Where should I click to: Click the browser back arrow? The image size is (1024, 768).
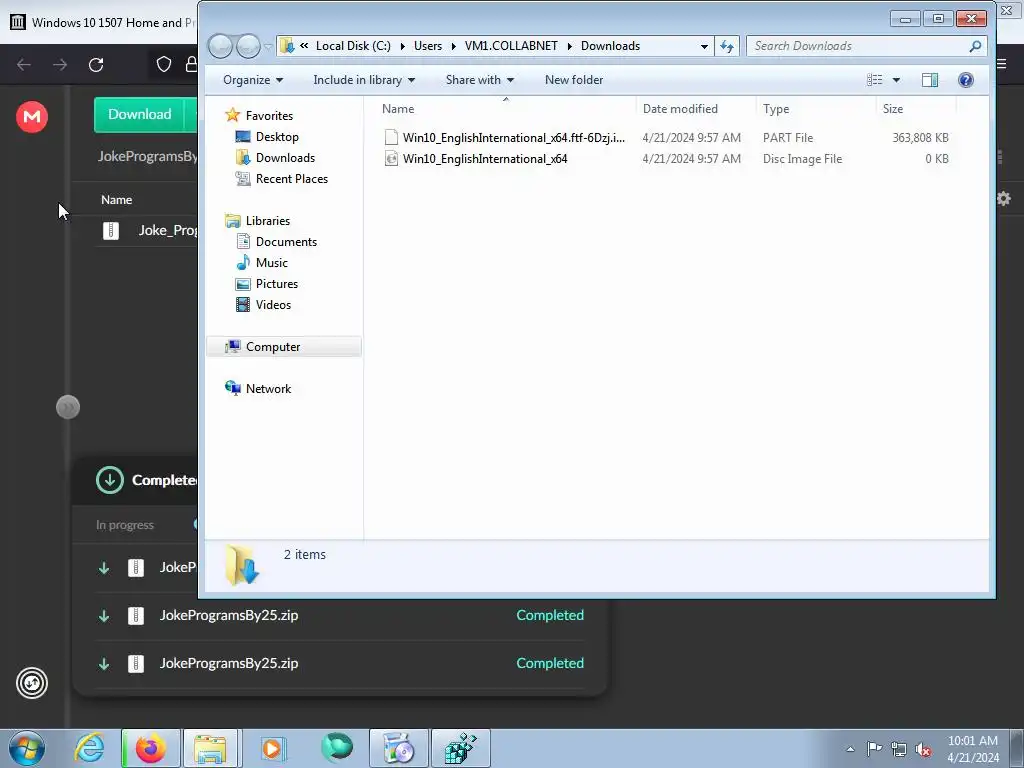click(x=24, y=65)
